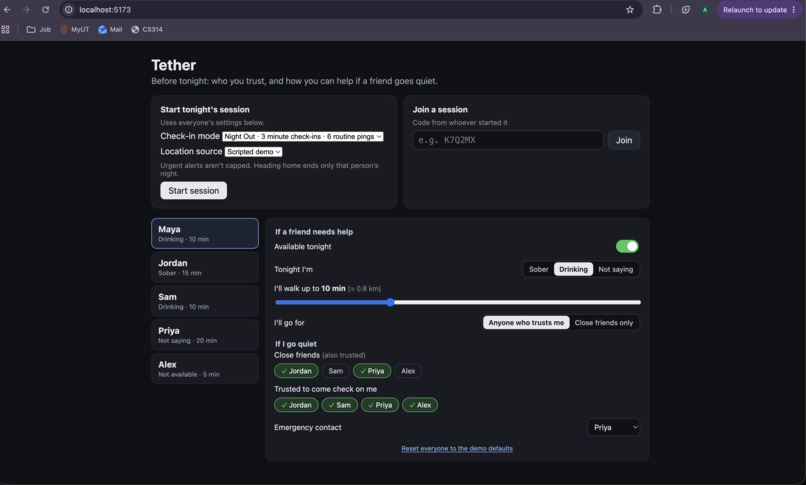Click the 'If I go quiet' heading
806x485 pixels.
point(296,344)
